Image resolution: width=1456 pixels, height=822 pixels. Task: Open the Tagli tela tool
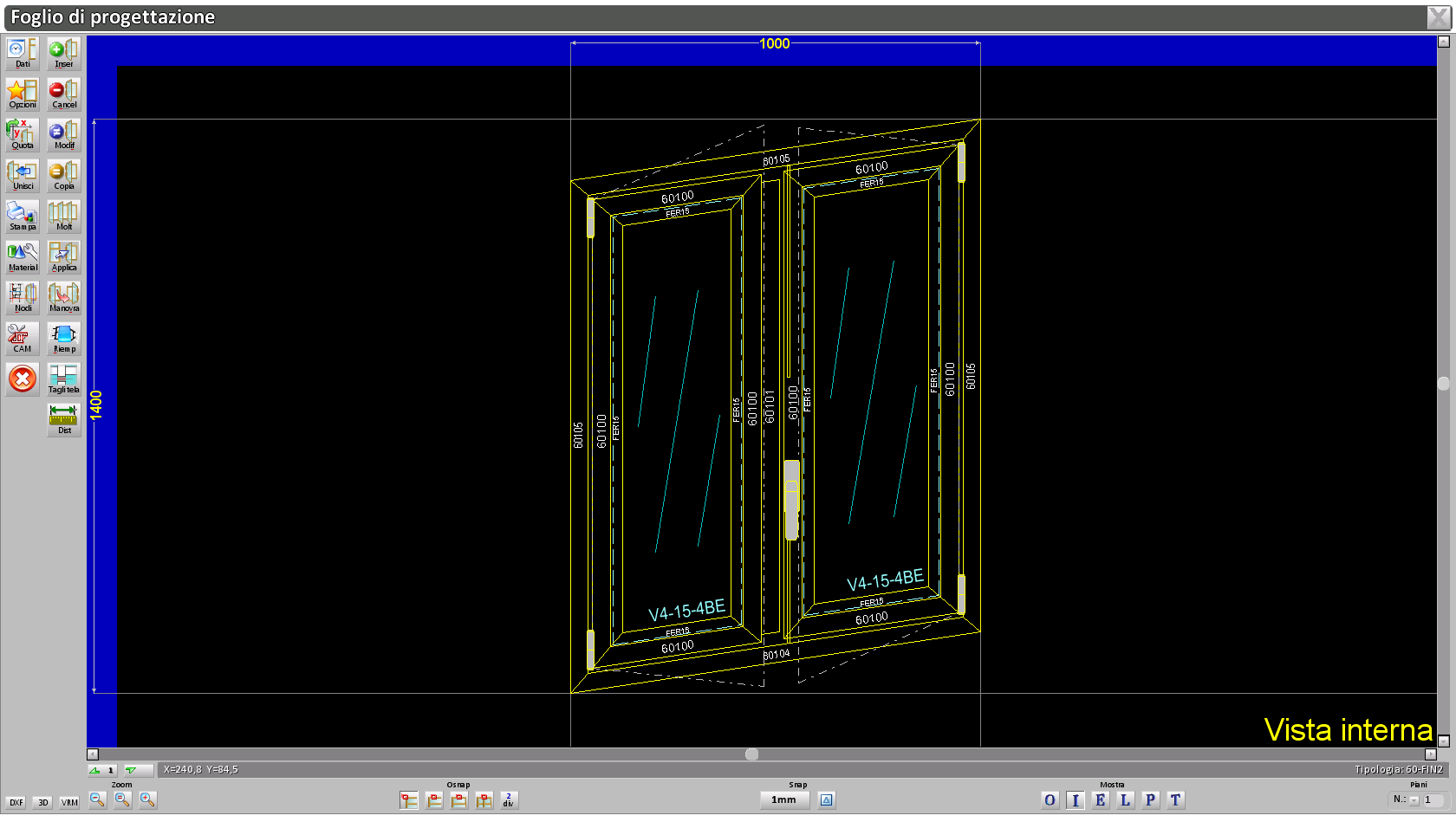[64, 379]
